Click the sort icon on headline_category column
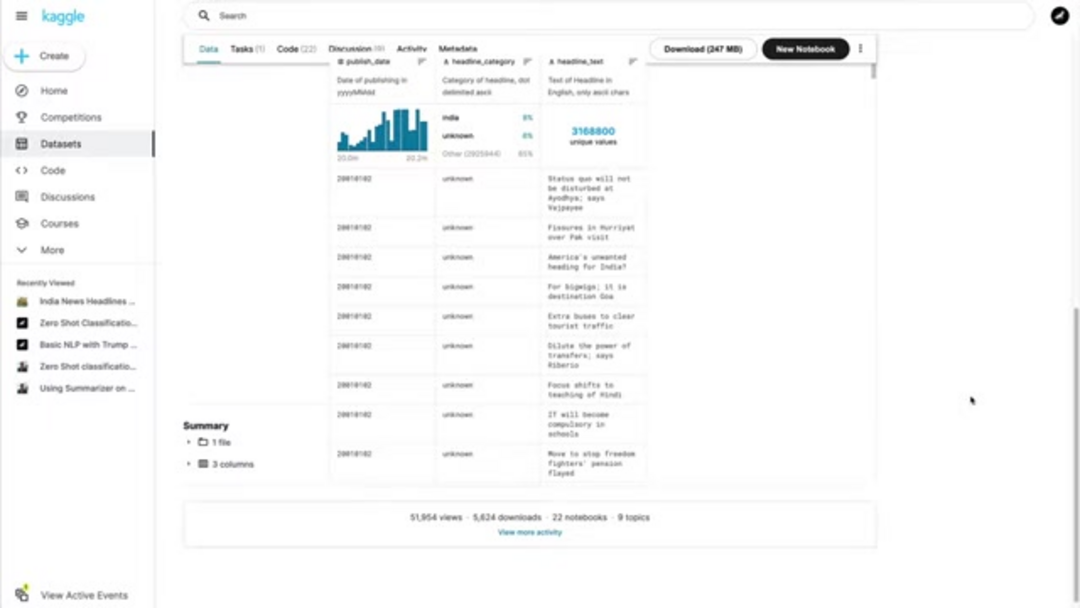Screen dimensions: 1080x608 [528, 62]
